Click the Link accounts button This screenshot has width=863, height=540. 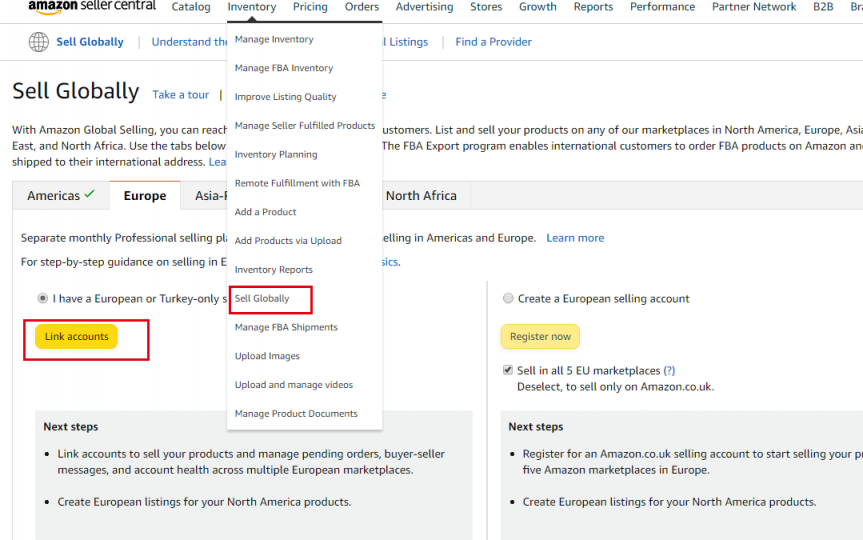[x=77, y=336]
